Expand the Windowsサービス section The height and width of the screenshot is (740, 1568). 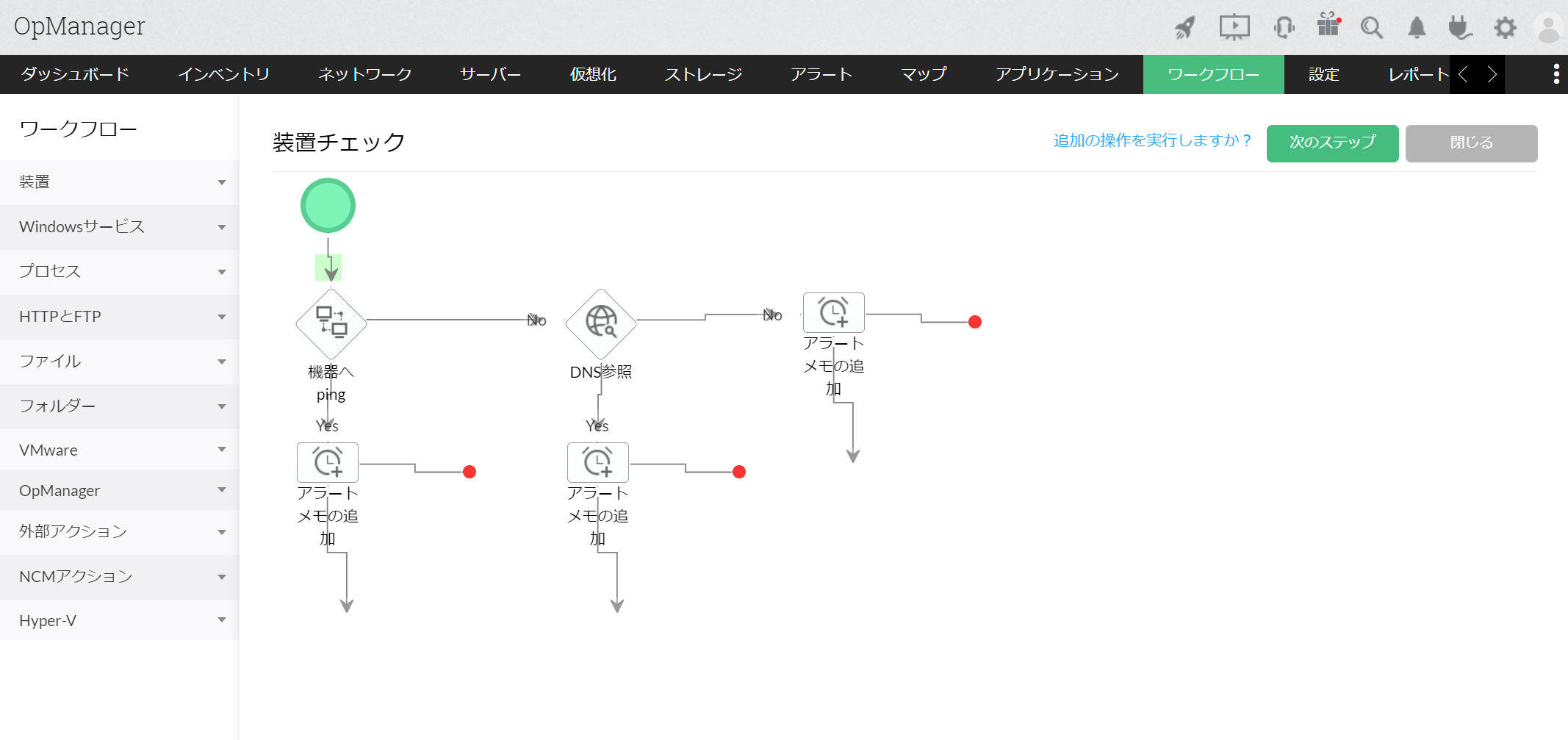point(120,227)
